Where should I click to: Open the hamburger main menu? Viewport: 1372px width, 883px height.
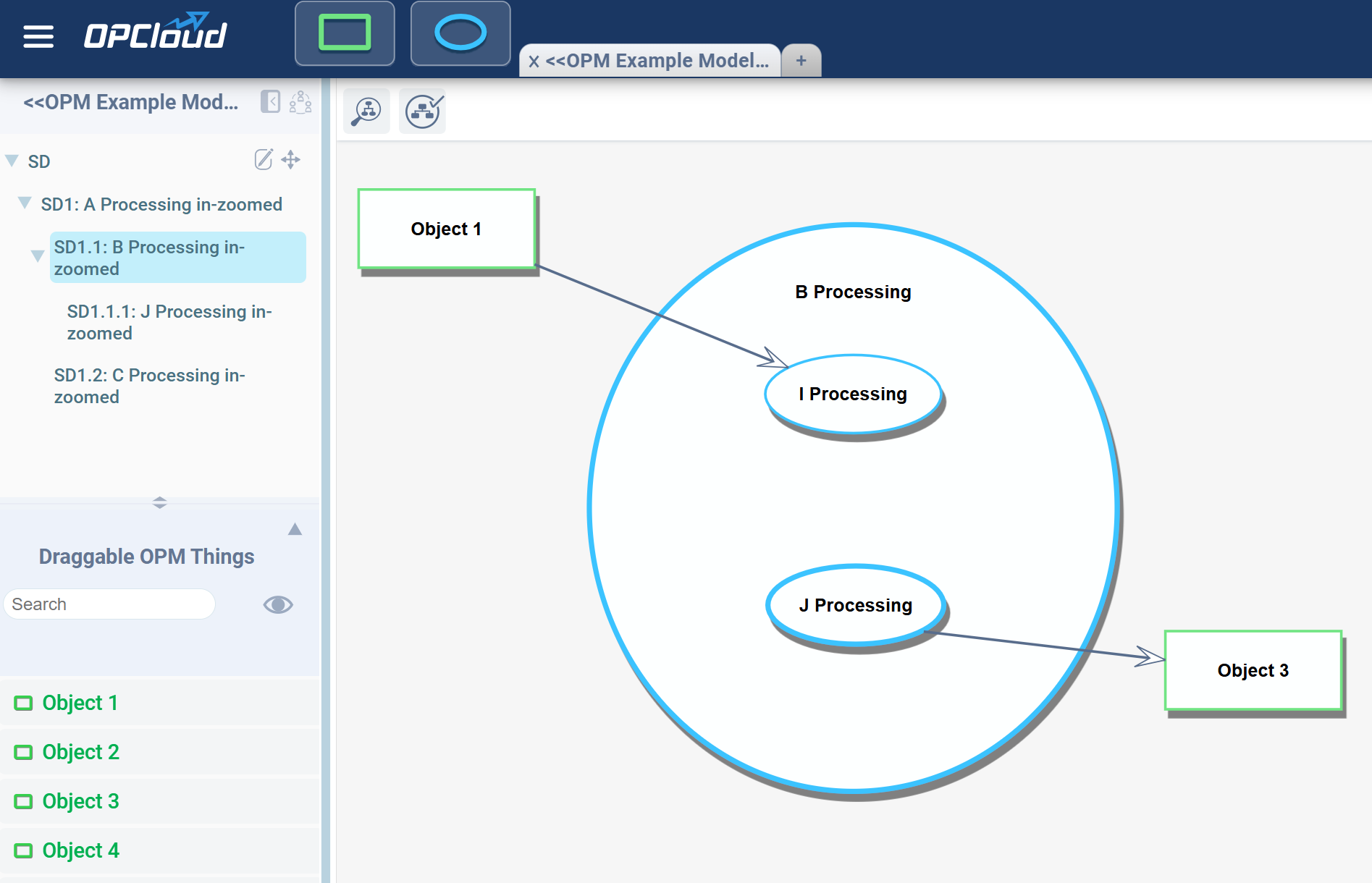38,36
